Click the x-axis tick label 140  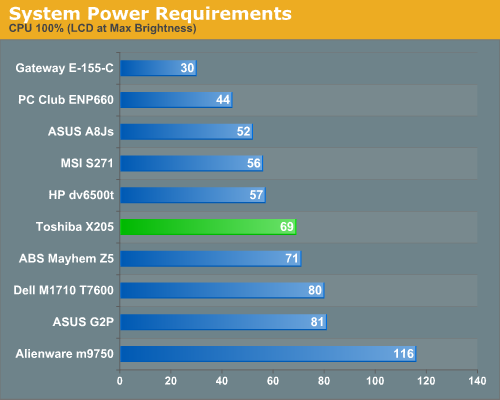[x=477, y=381]
